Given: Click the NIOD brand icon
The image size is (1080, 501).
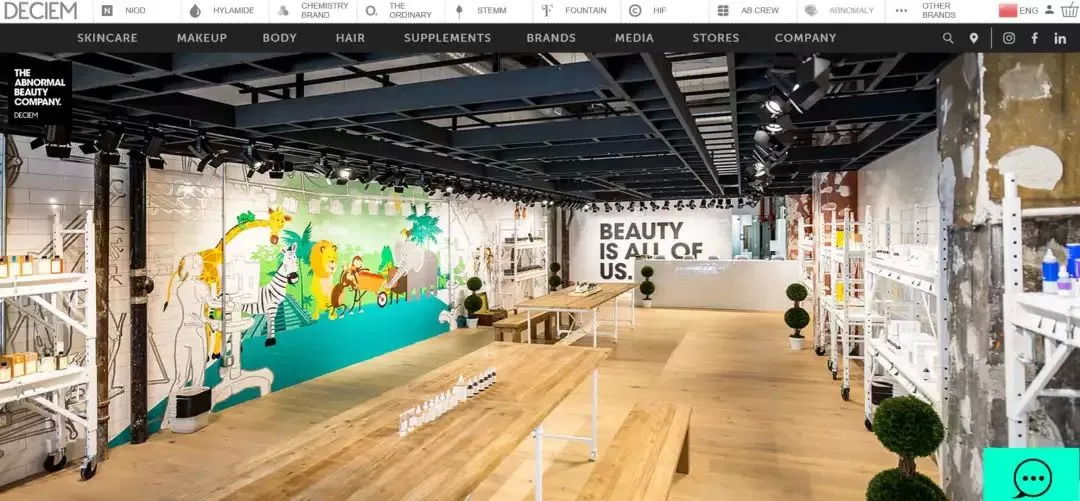Looking at the screenshot, I should (107, 10).
